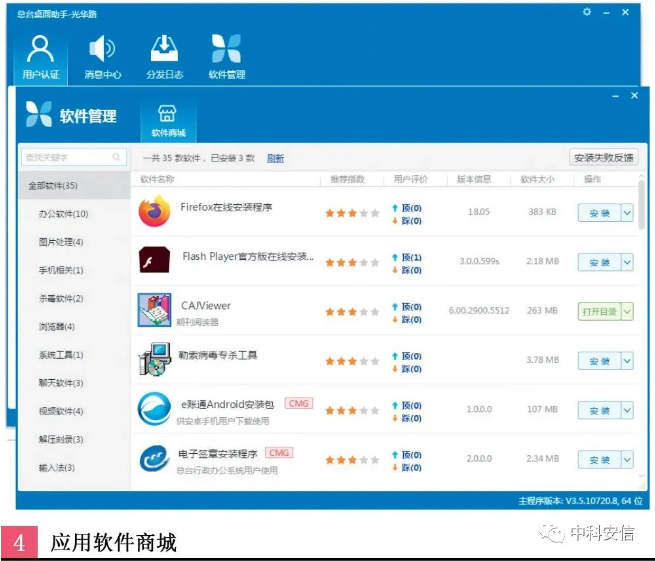Image resolution: width=655 pixels, height=561 pixels.
Task: Open 分发日志 download tray icon
Action: click(164, 48)
